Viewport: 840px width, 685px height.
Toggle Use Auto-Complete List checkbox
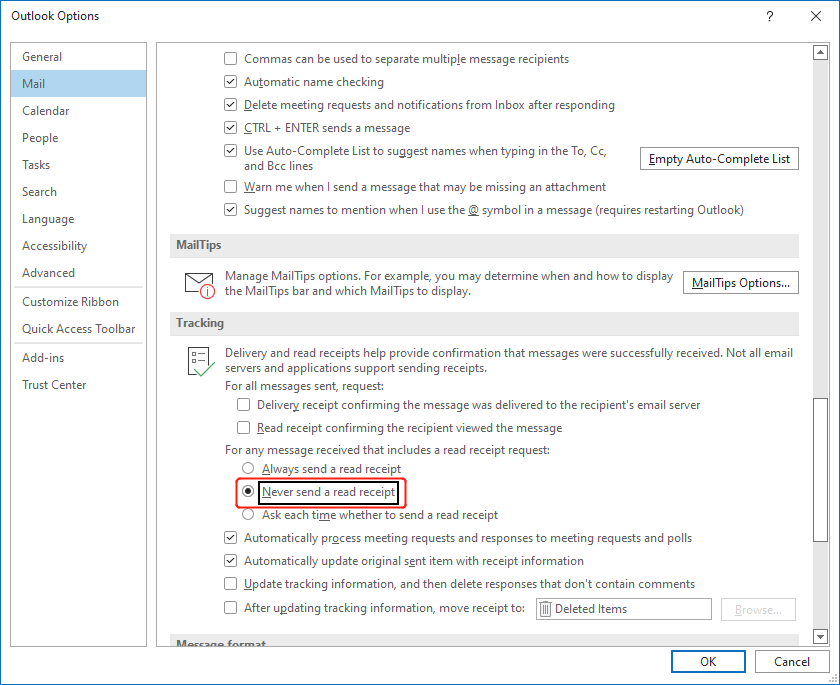coord(230,150)
